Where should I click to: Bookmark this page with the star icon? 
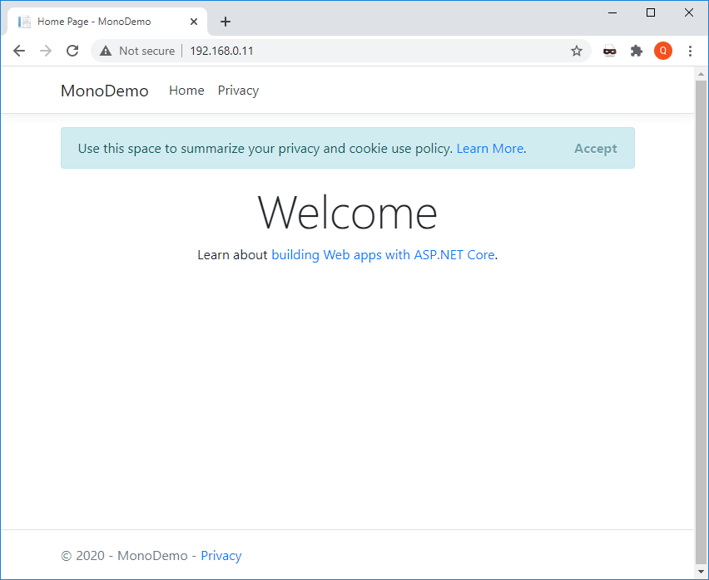(576, 51)
